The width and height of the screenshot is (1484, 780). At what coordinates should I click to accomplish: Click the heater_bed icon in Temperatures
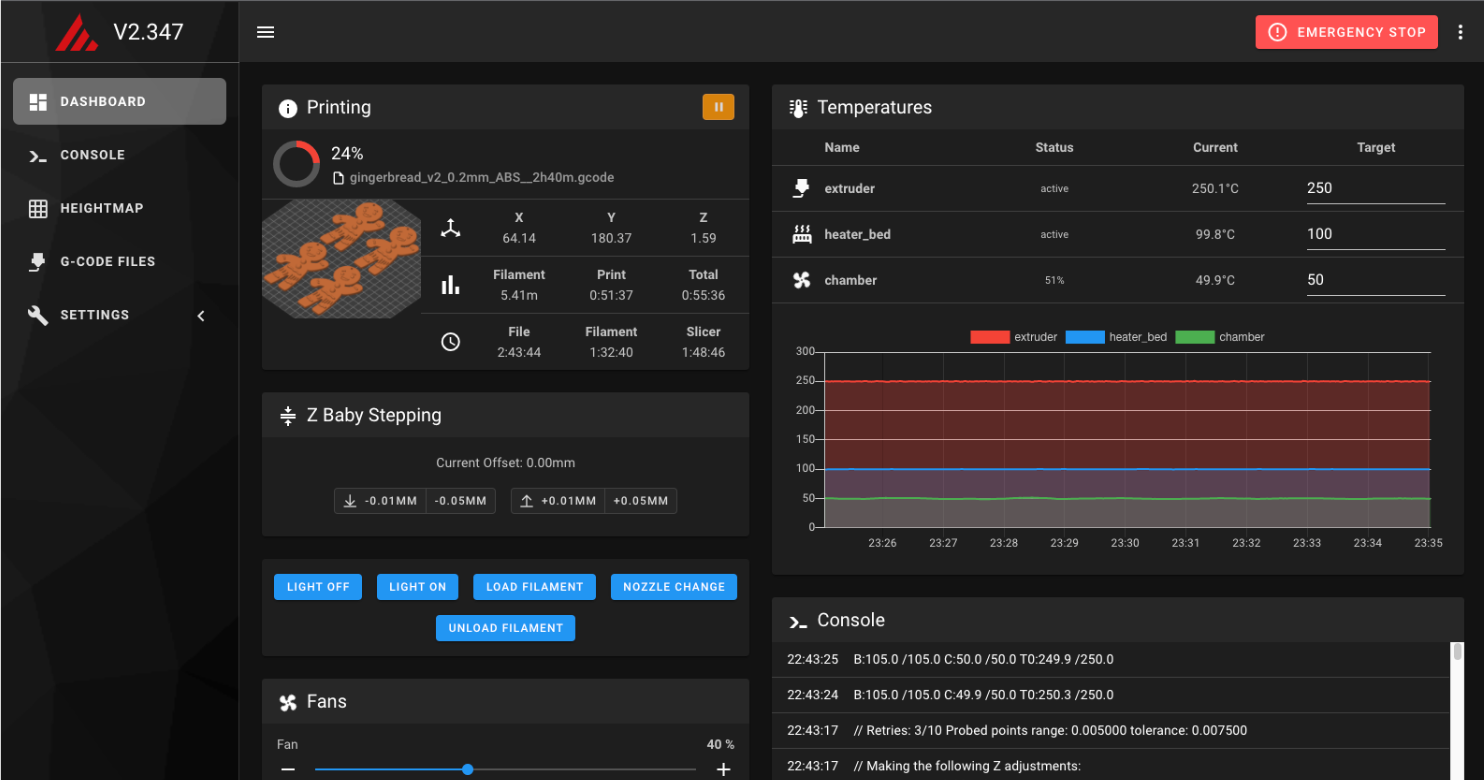coord(800,234)
